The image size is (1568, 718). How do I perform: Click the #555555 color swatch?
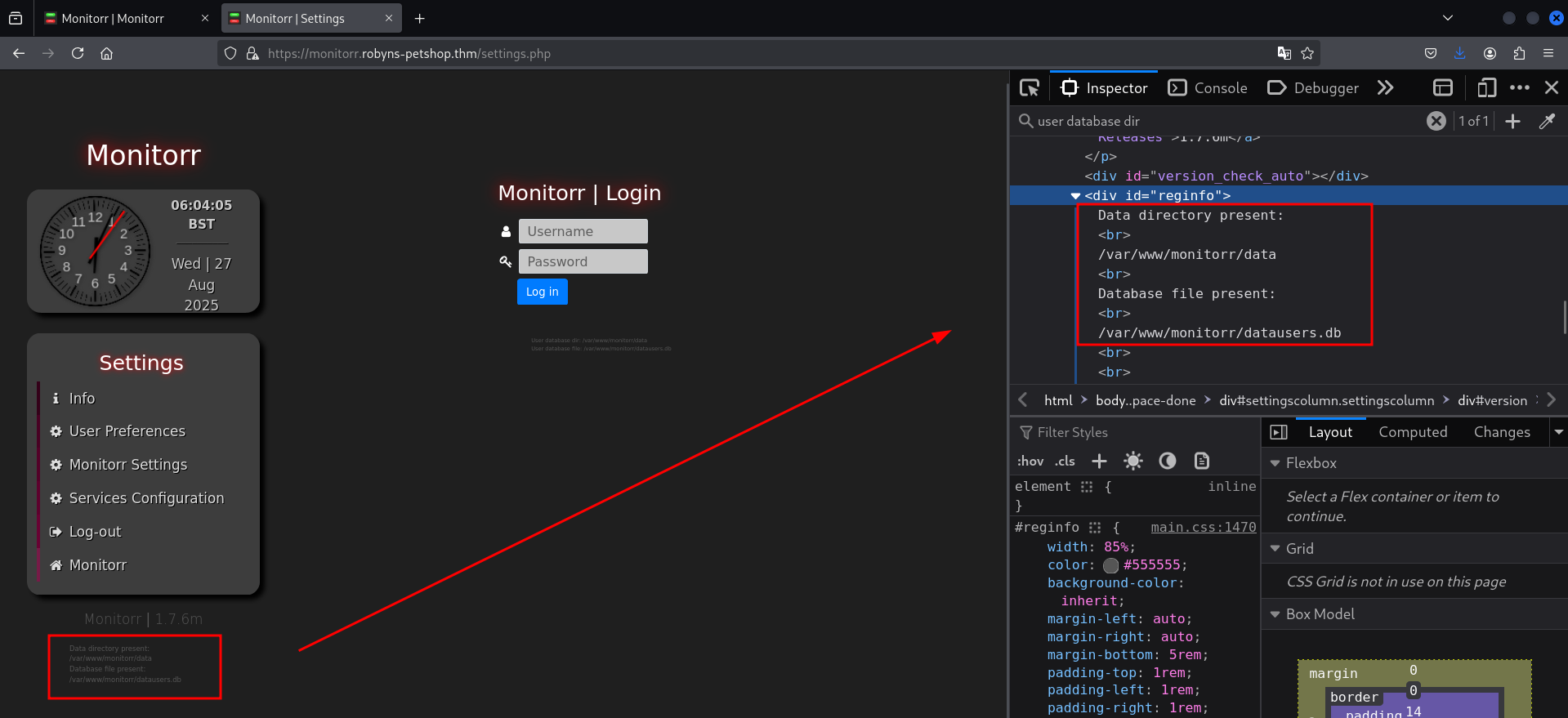pos(1110,565)
